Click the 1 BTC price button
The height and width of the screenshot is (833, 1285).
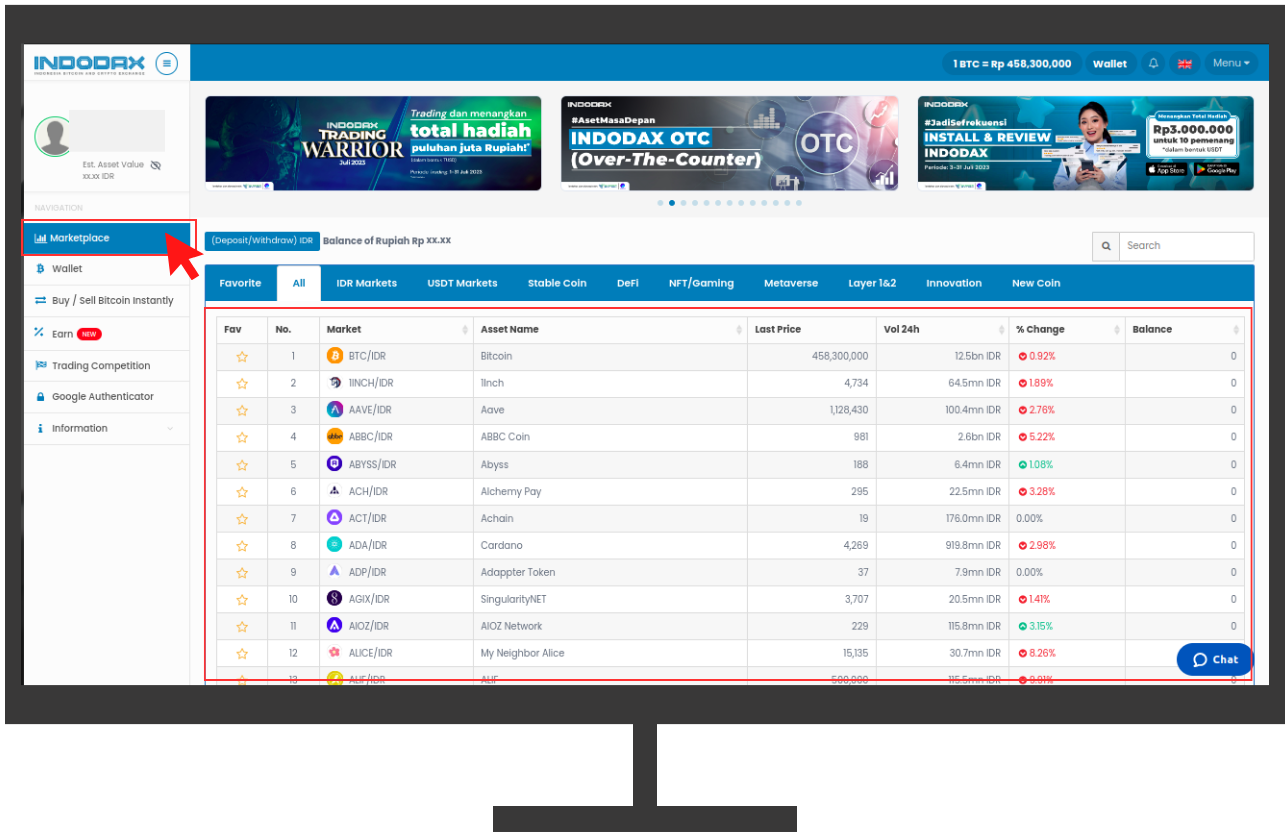pos(1012,63)
